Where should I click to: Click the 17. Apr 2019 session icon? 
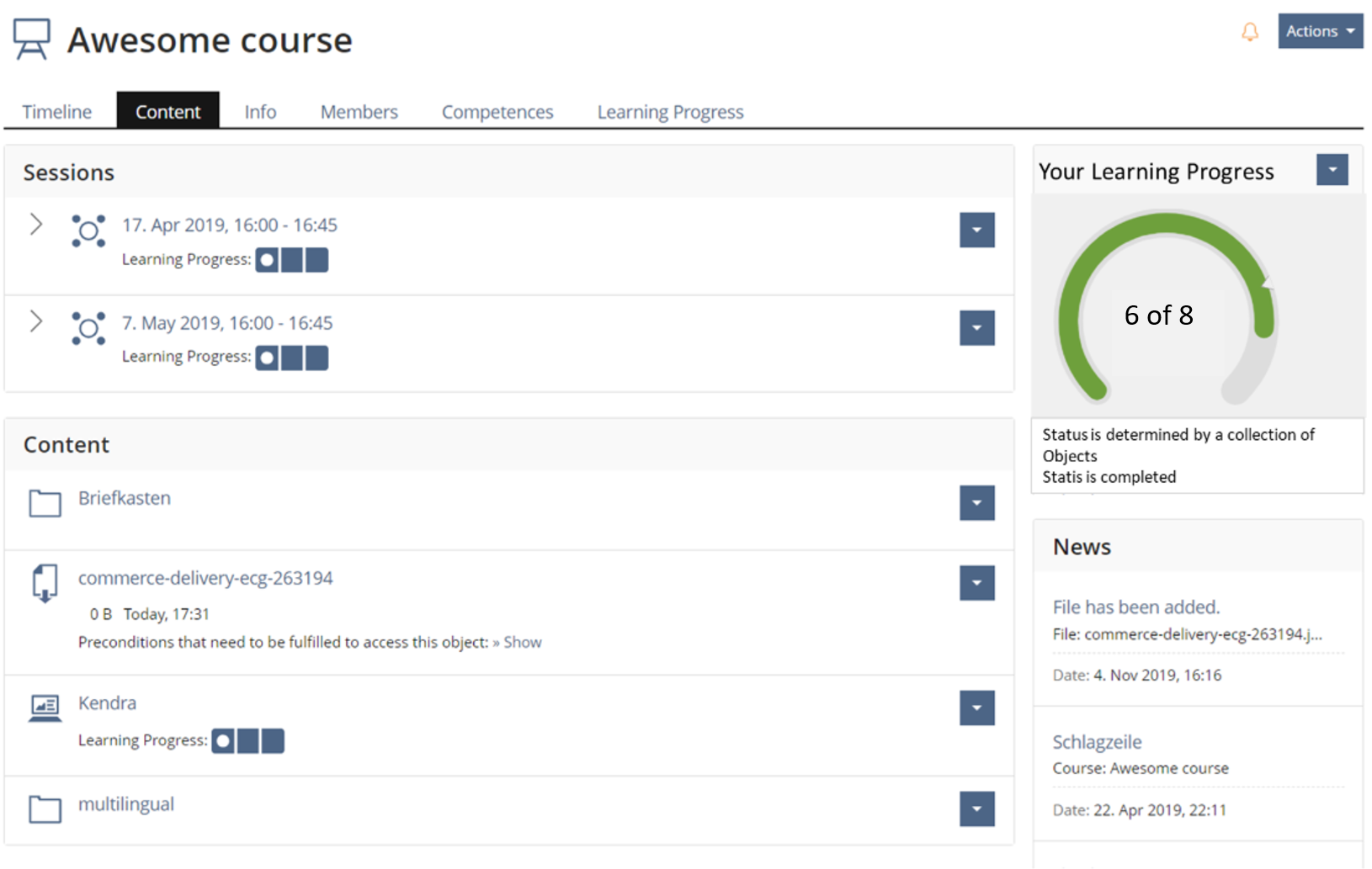(x=88, y=230)
